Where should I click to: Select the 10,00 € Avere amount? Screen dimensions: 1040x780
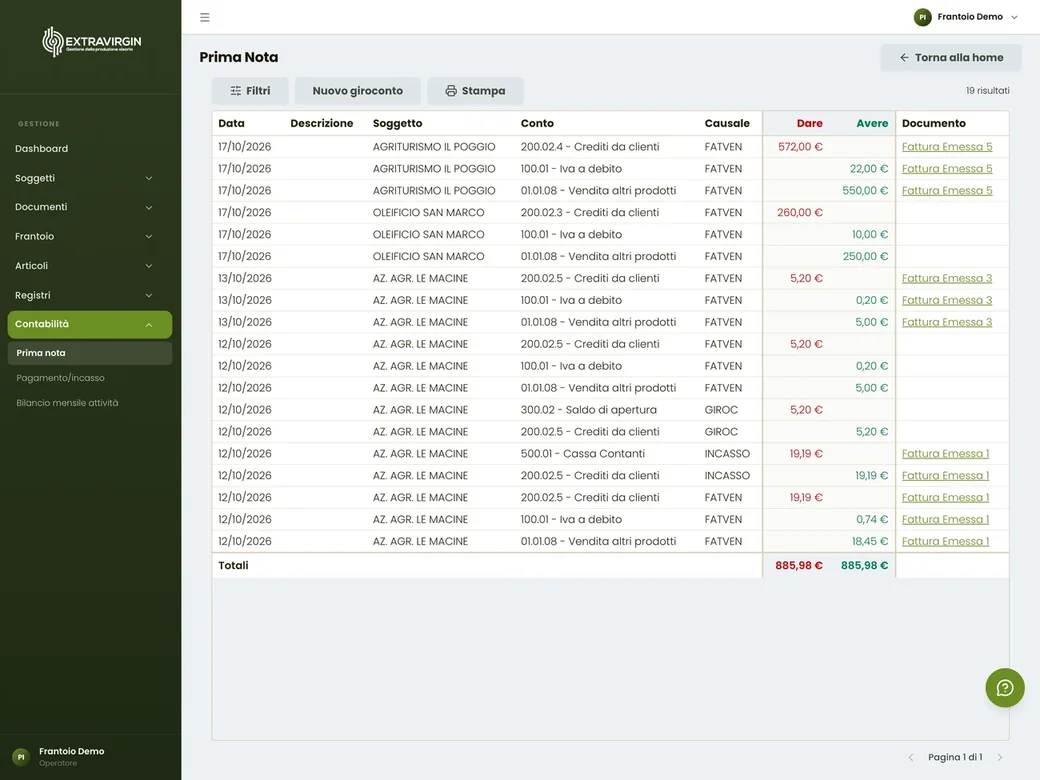pos(870,234)
